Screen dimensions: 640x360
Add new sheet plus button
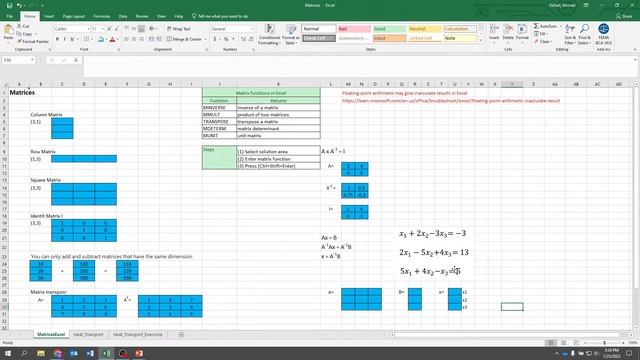(181, 334)
